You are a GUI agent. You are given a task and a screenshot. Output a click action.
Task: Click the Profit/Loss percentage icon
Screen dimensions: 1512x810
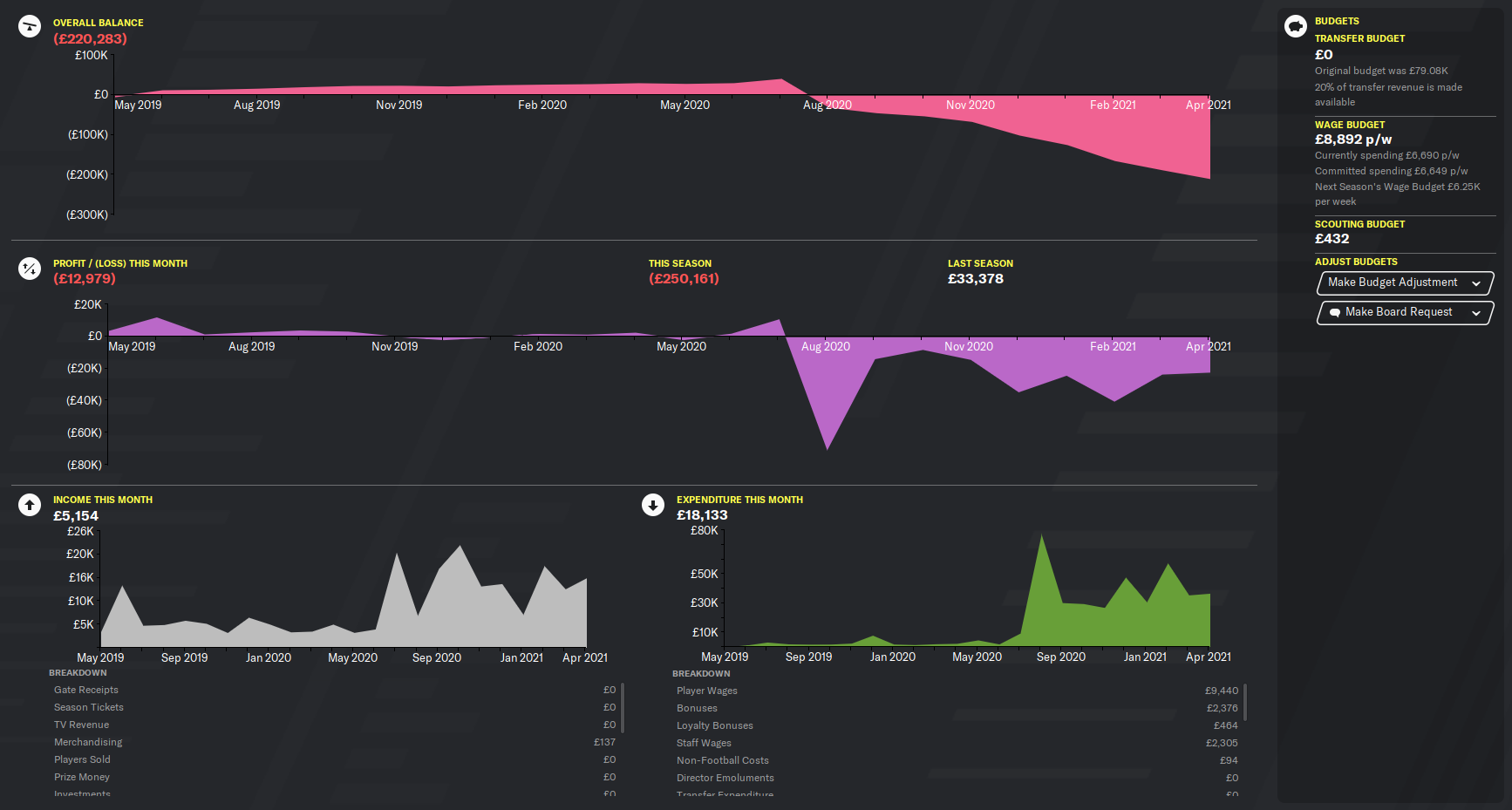(x=30, y=269)
